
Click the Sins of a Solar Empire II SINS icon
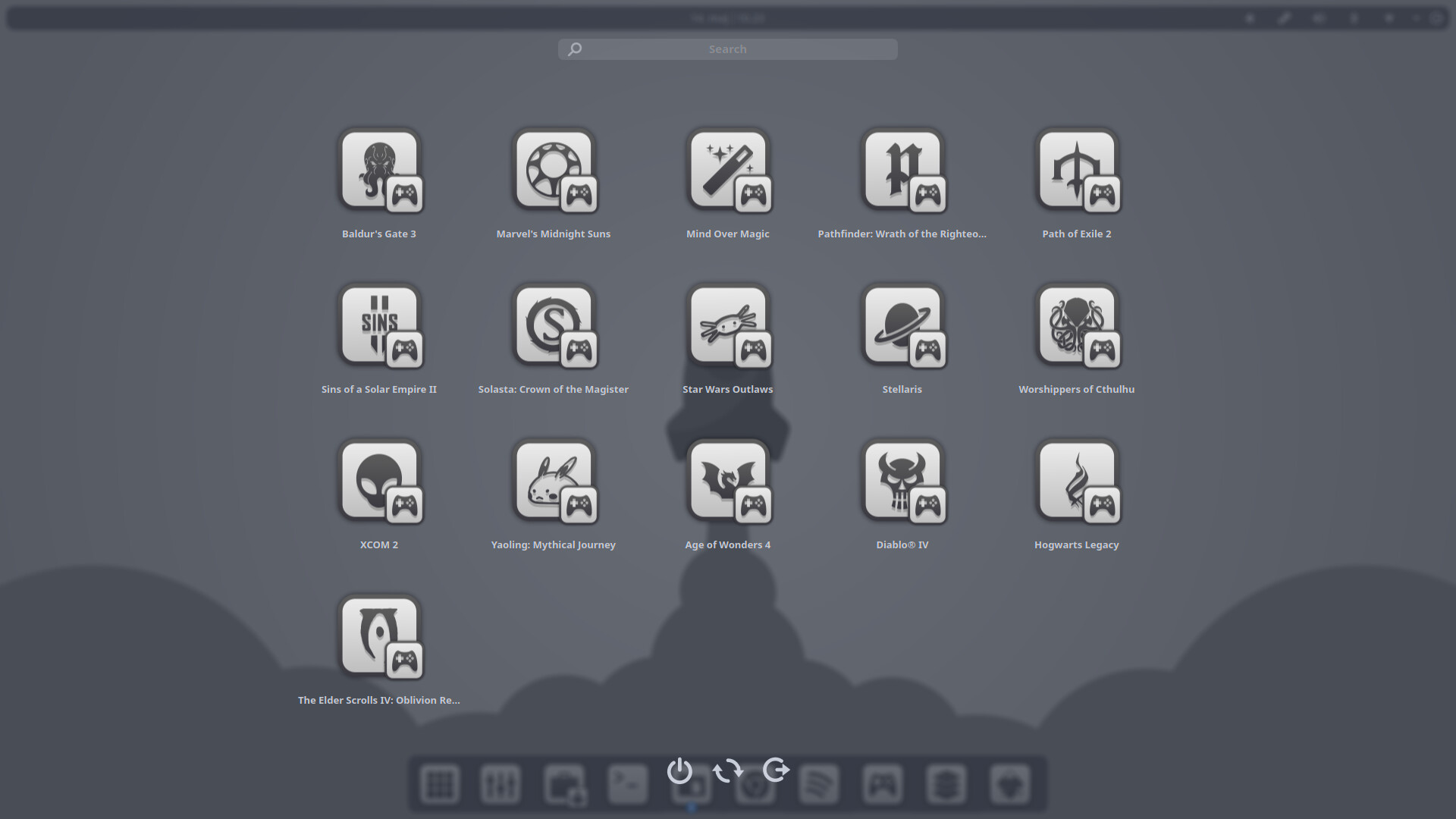tap(380, 326)
